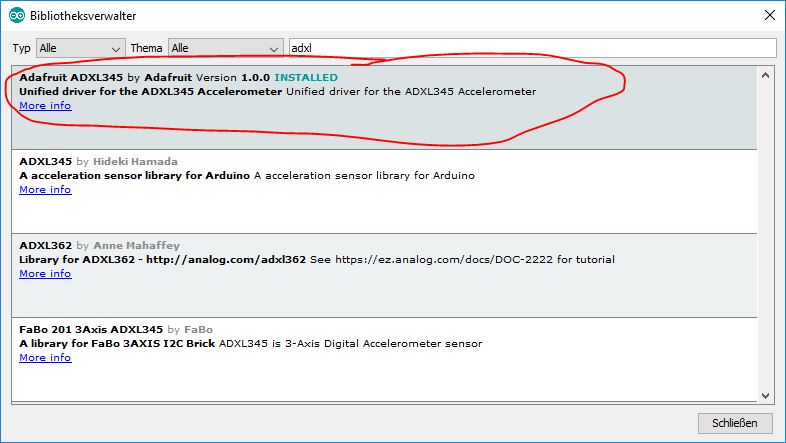786x443 pixels.
Task: Click the Arduino logo in the title bar
Action: tap(17, 16)
